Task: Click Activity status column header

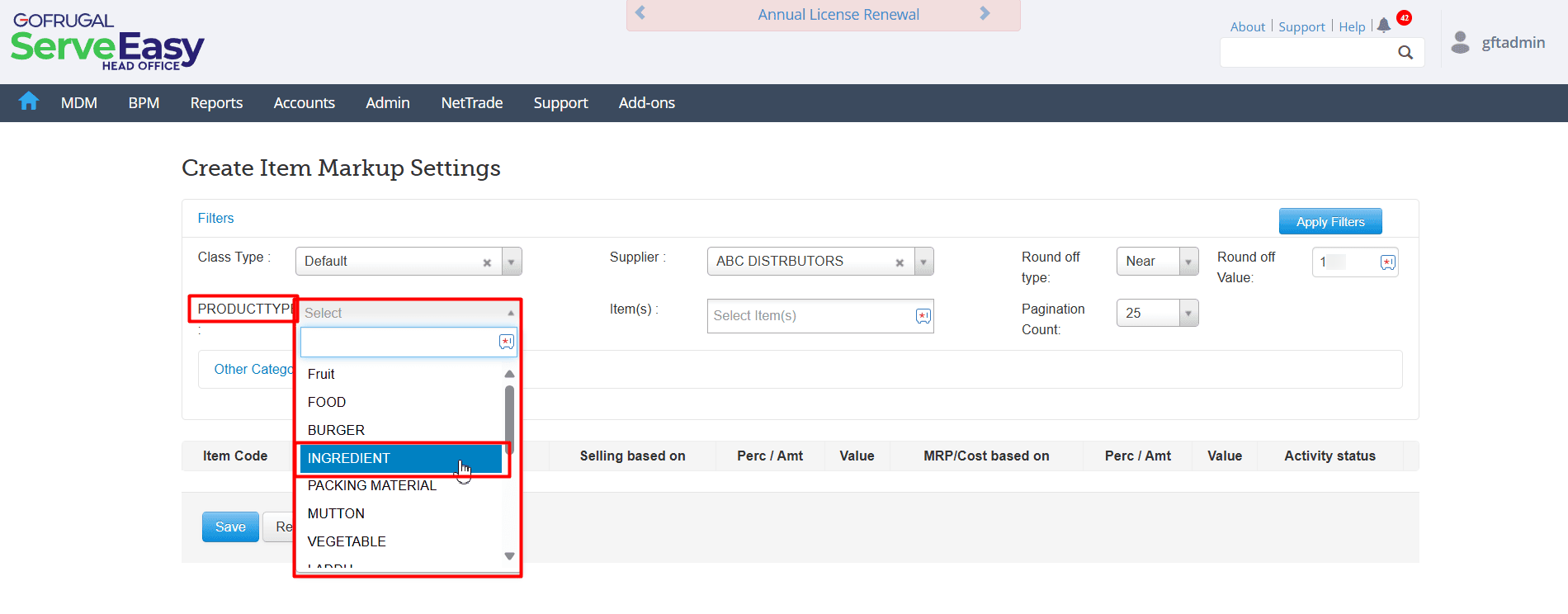Action: pos(1329,456)
